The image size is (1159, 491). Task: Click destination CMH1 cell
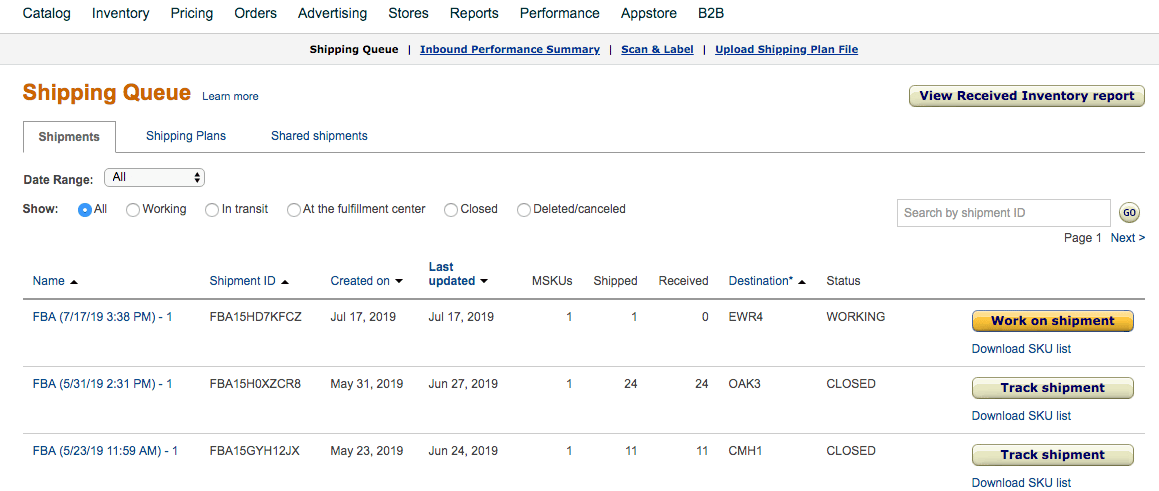pyautogui.click(x=745, y=451)
